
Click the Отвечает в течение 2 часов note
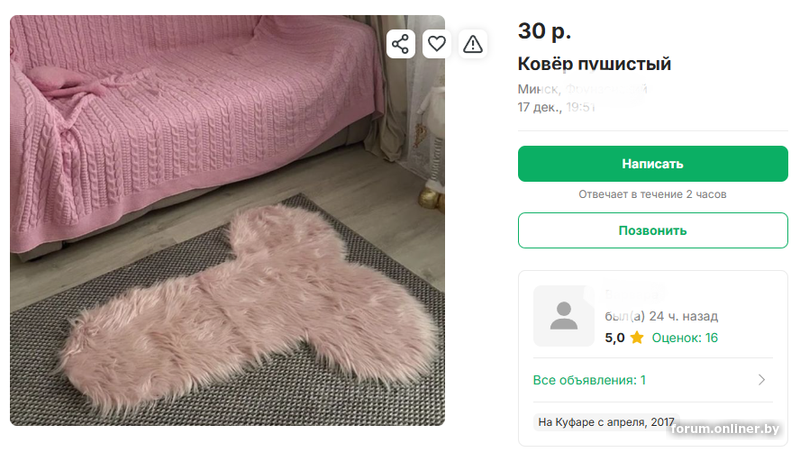click(x=652, y=194)
